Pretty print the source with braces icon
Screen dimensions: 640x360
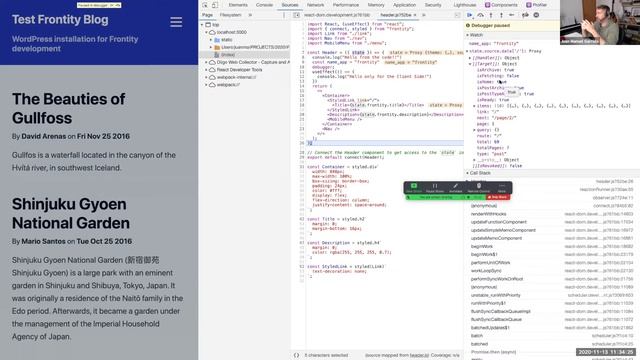(x=296, y=355)
